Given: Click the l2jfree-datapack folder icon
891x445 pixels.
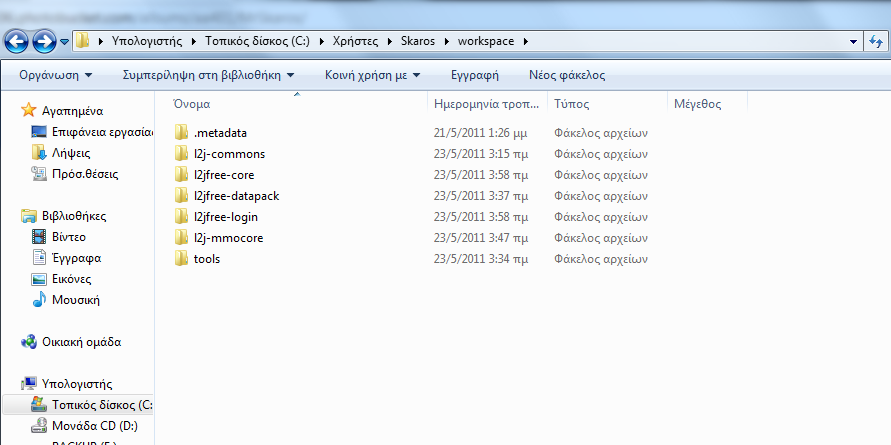Looking at the screenshot, I should [181, 196].
